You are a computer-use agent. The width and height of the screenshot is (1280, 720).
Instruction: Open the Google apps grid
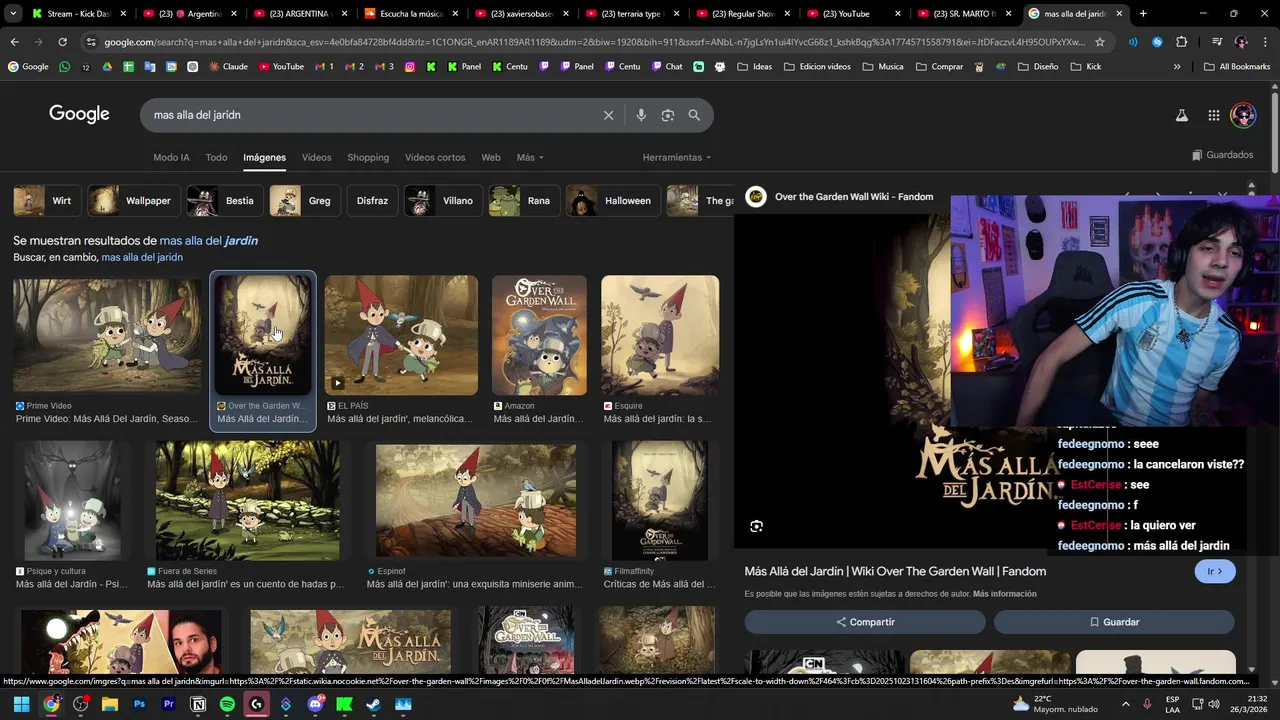[1214, 115]
